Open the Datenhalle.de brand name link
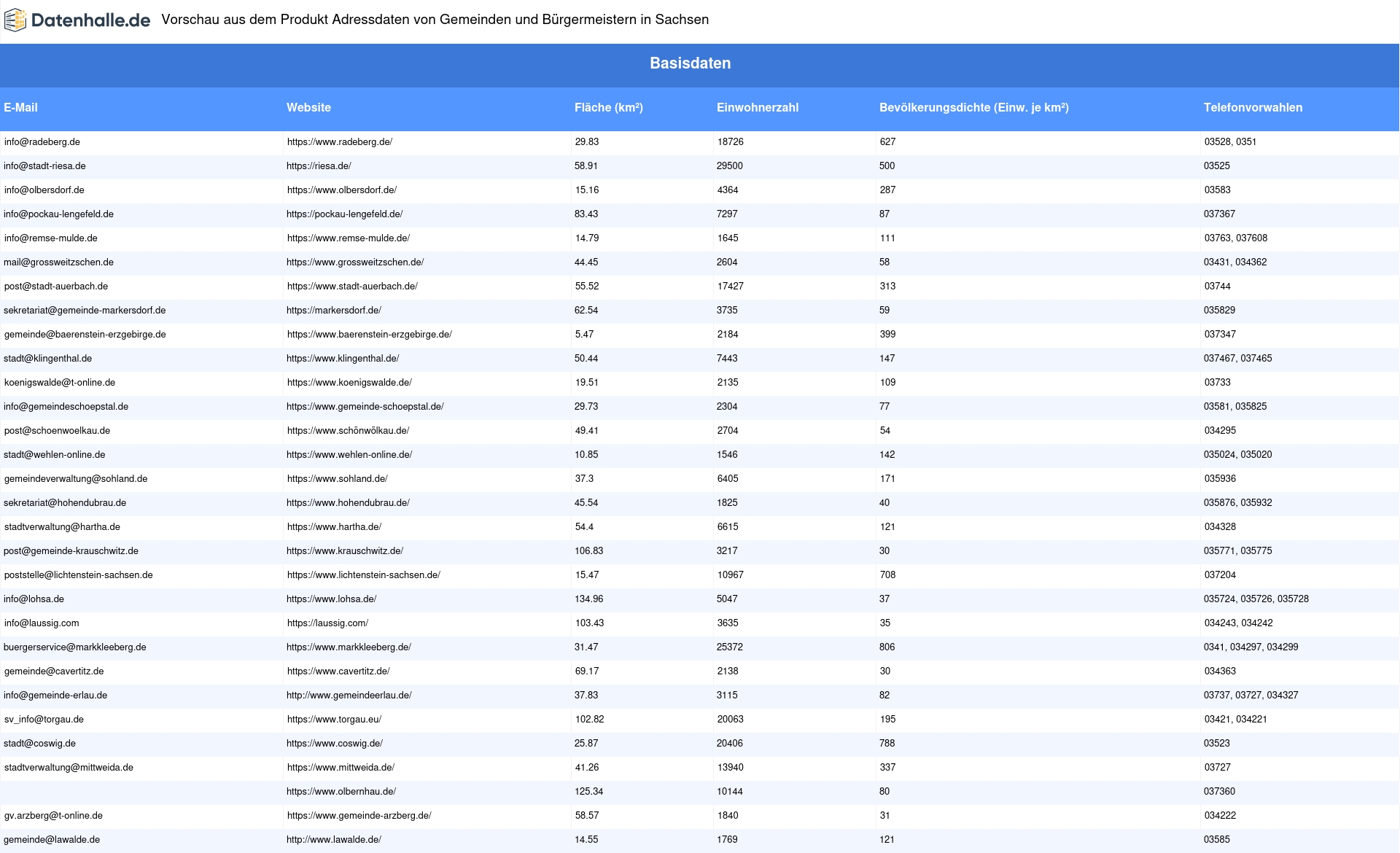The image size is (1400, 853). 90,20
